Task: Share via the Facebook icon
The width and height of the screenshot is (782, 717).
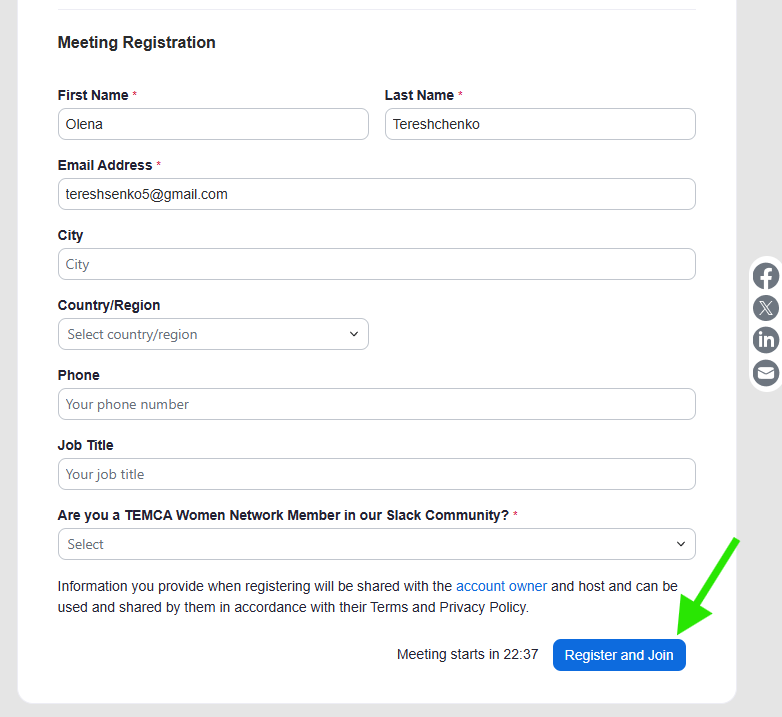Action: point(766,277)
